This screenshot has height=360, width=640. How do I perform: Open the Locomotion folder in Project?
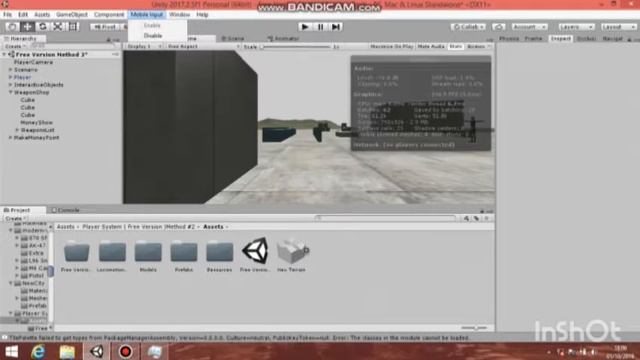(112, 256)
